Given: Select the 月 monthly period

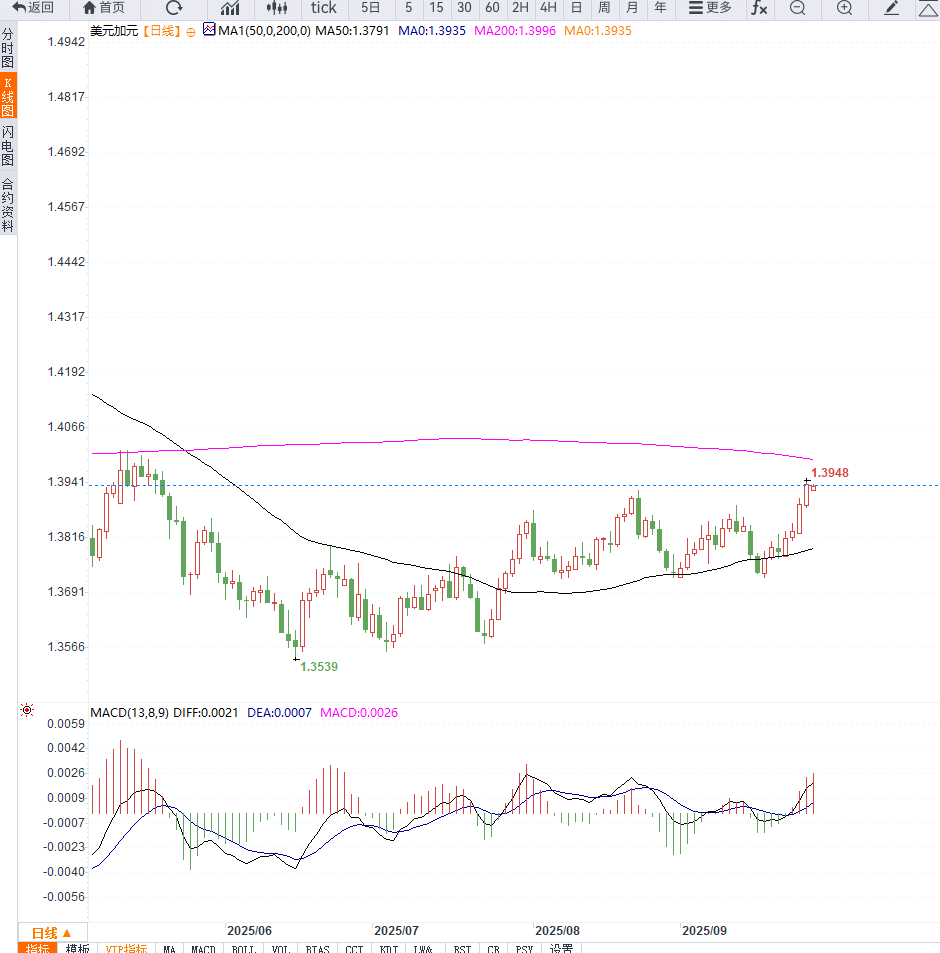Looking at the screenshot, I should (632, 8).
